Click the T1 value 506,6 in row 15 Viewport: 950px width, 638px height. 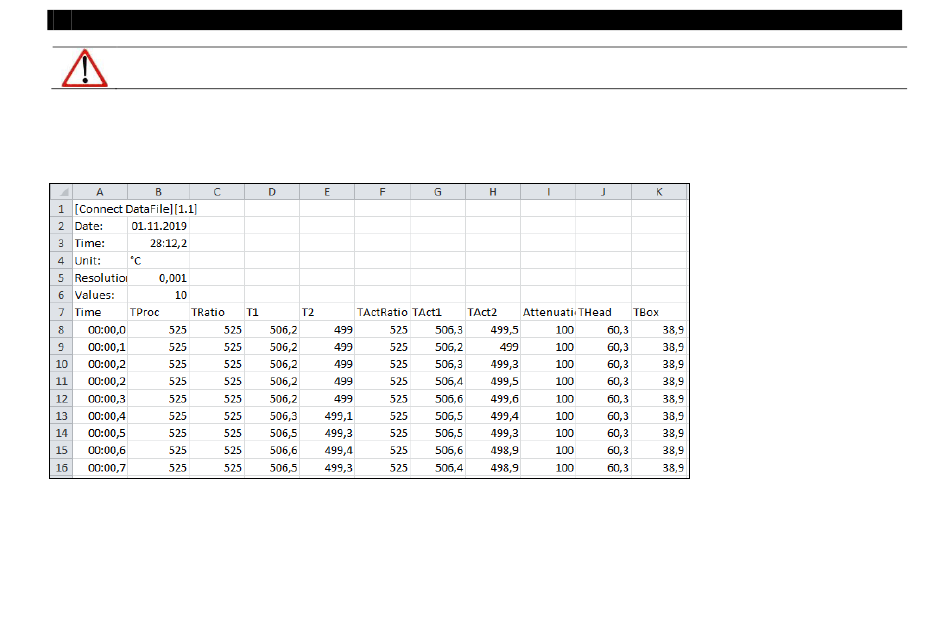click(272, 450)
